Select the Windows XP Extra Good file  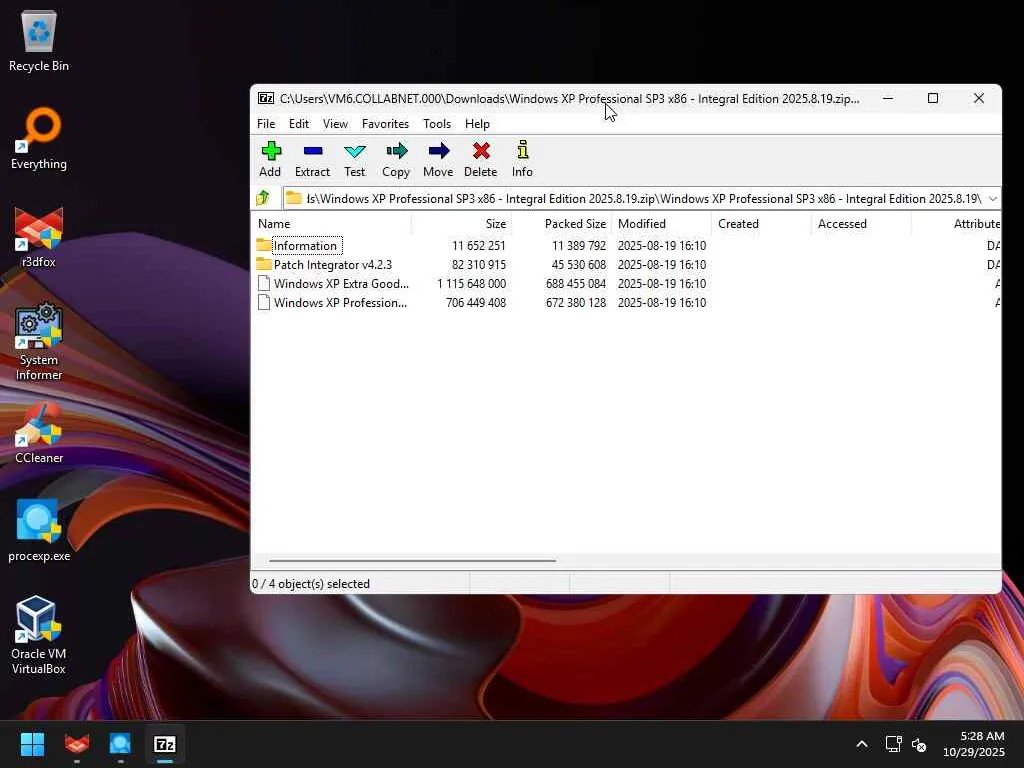340,284
